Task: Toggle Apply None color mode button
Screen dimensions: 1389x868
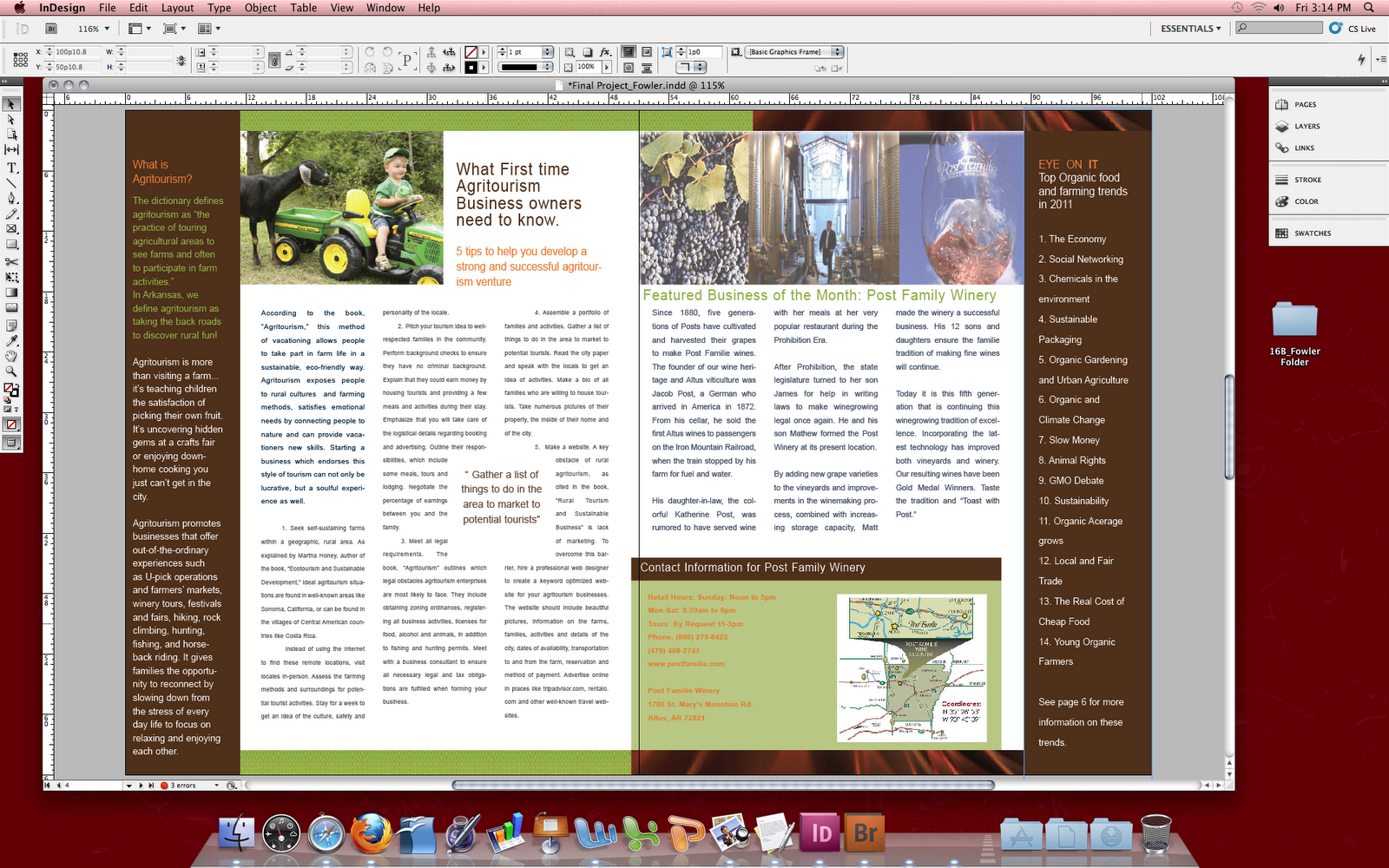Action: 11,424
